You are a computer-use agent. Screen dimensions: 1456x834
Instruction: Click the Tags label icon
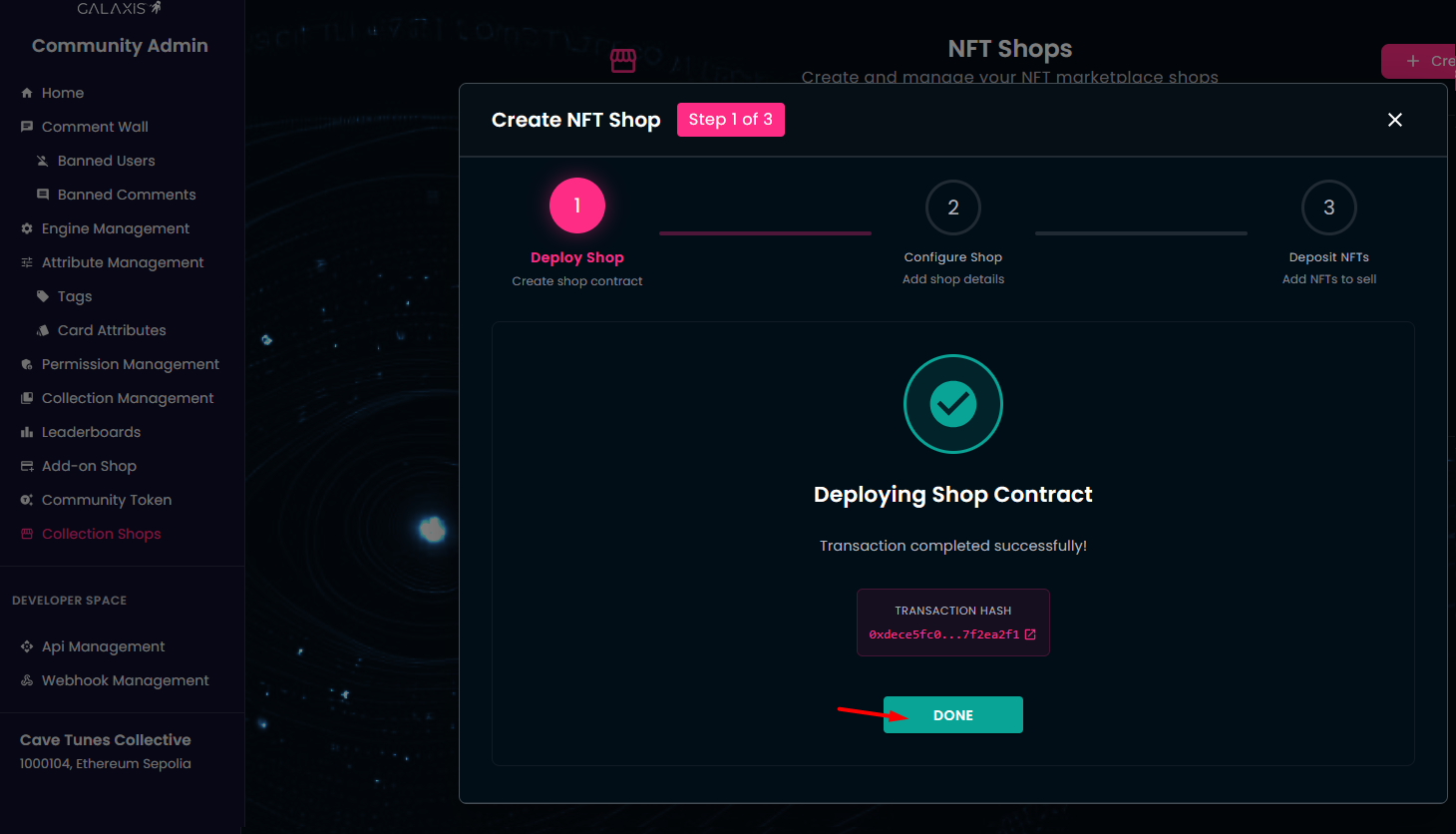pyautogui.click(x=43, y=296)
